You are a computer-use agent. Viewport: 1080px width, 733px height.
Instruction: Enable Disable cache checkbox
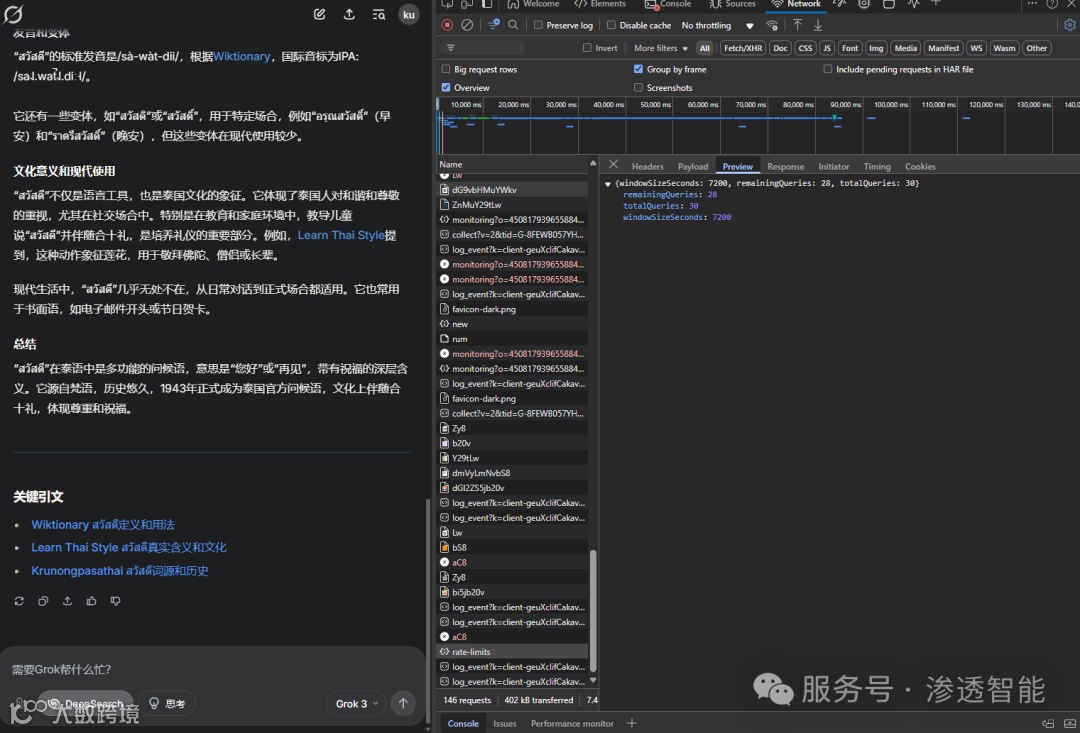point(611,25)
